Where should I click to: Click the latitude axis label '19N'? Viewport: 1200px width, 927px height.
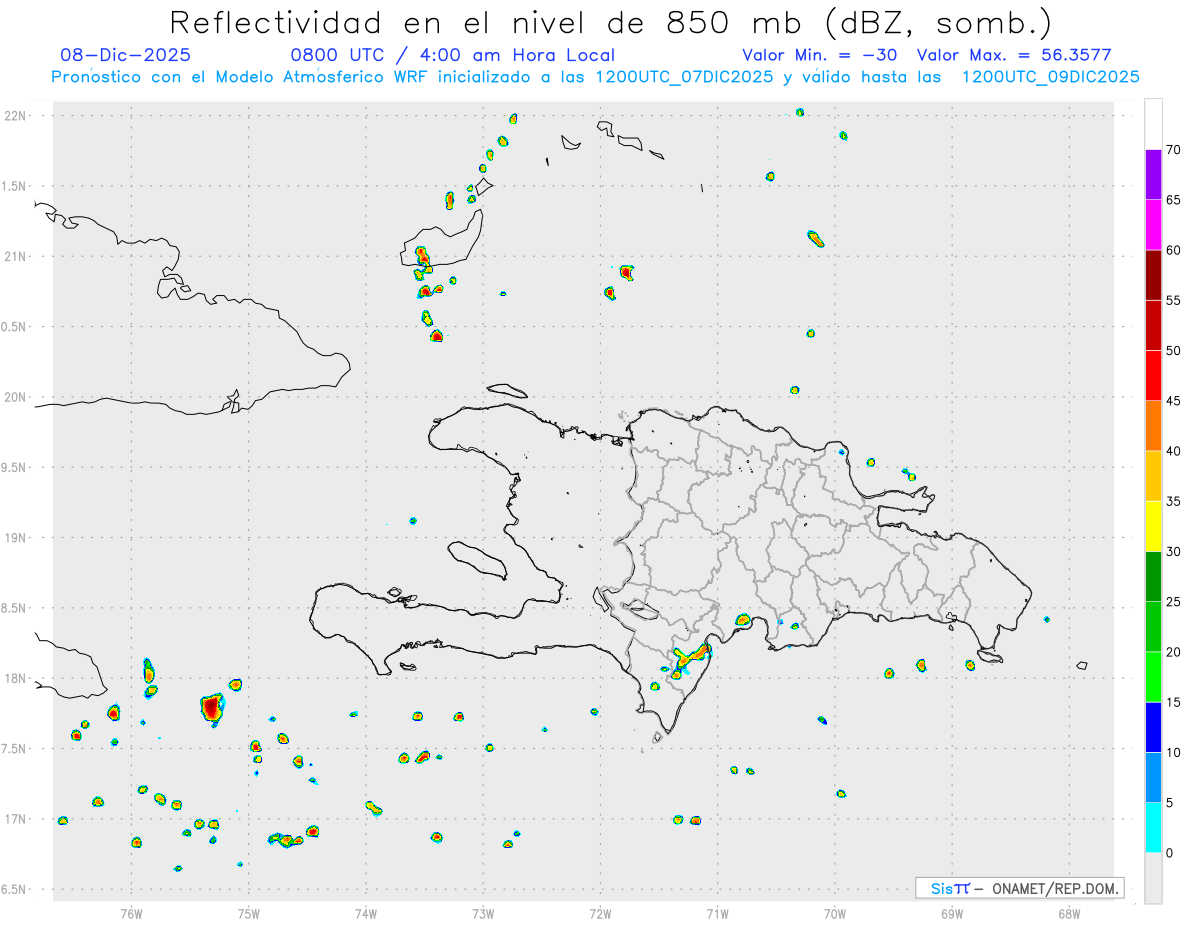[17, 538]
